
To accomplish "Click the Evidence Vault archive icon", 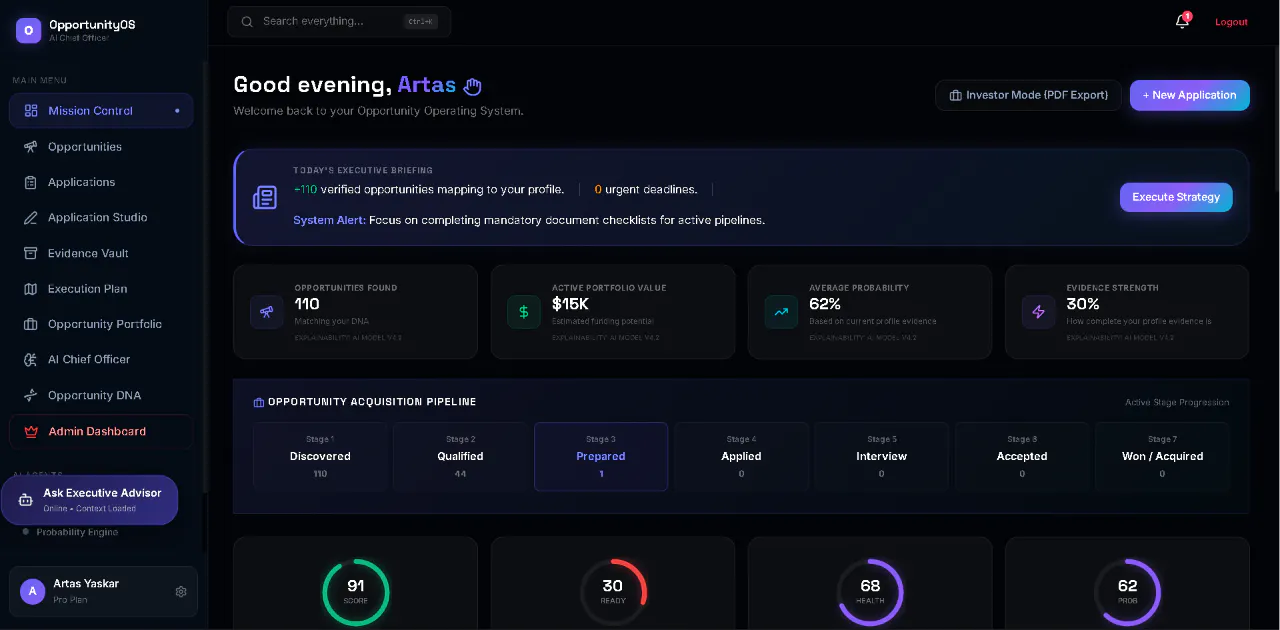I will click(x=30, y=253).
